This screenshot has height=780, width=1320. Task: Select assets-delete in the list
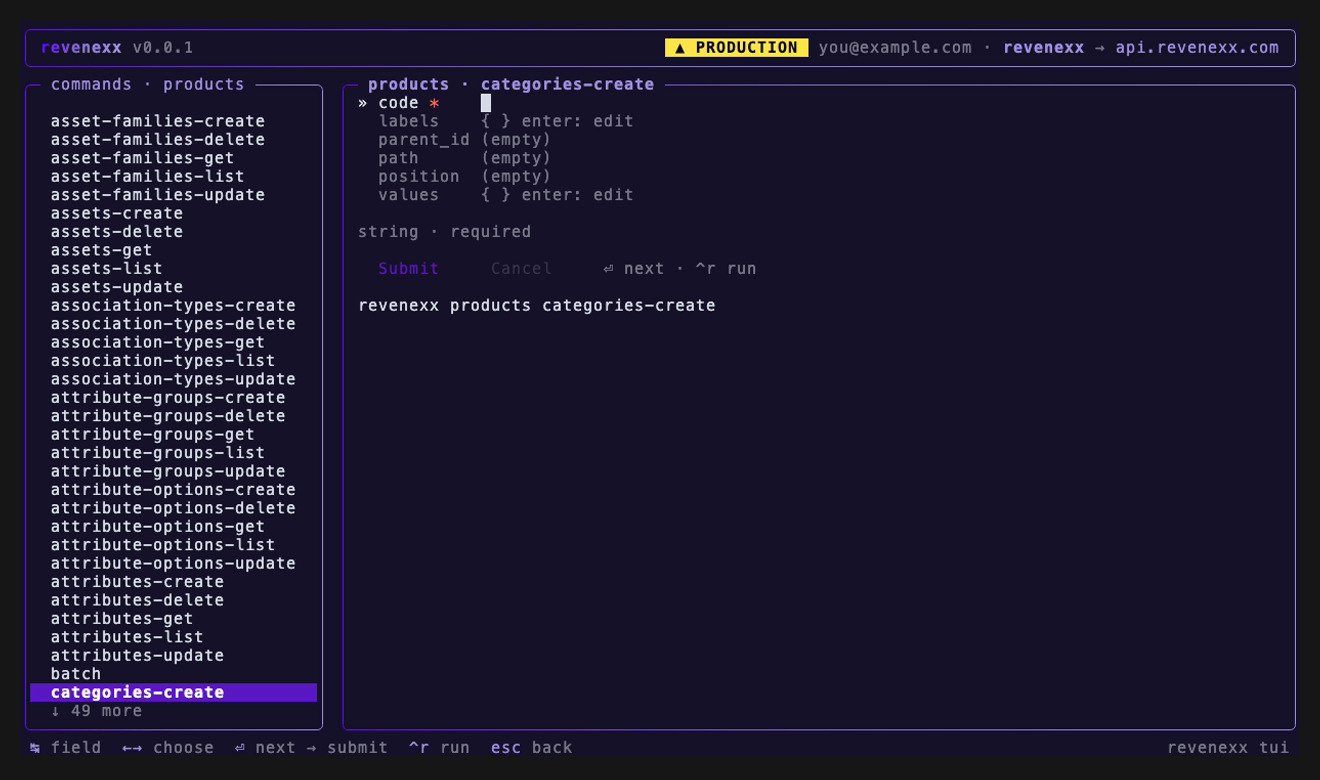117,232
